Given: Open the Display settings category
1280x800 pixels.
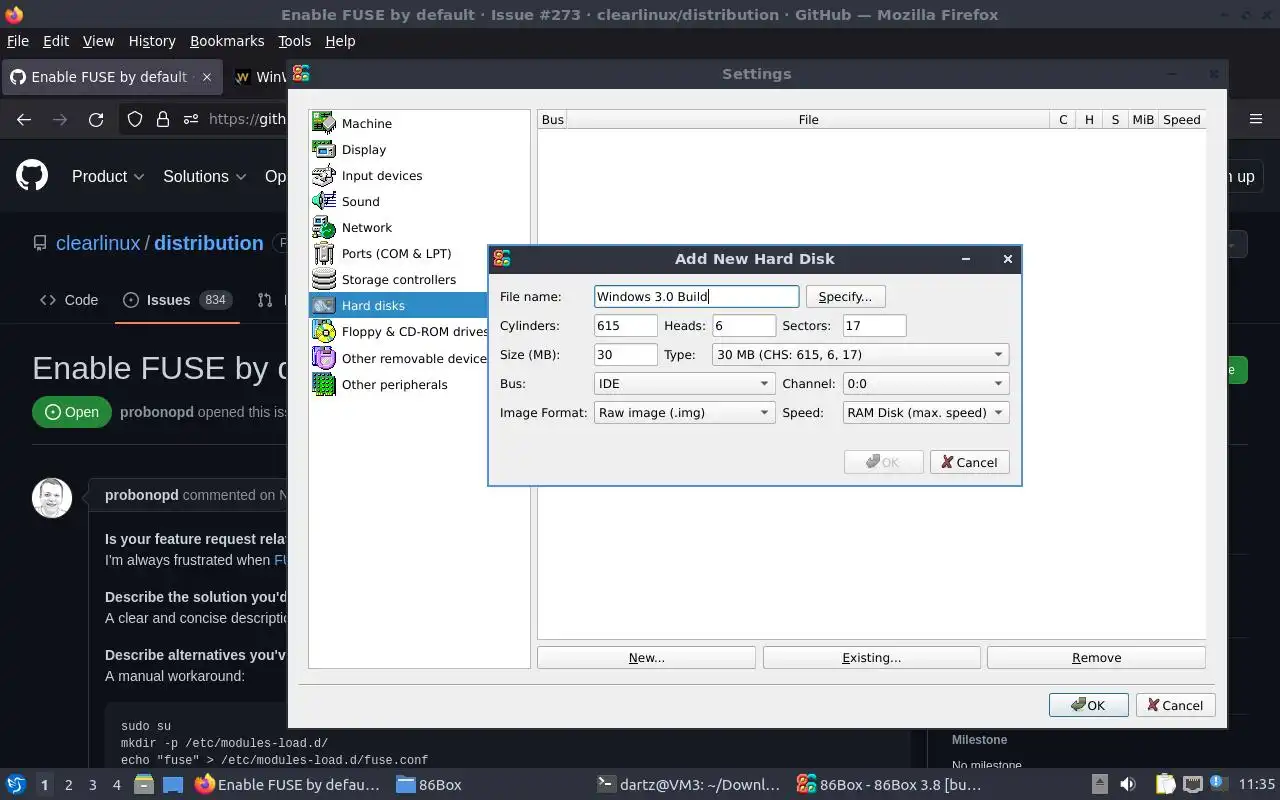Looking at the screenshot, I should pos(363,149).
